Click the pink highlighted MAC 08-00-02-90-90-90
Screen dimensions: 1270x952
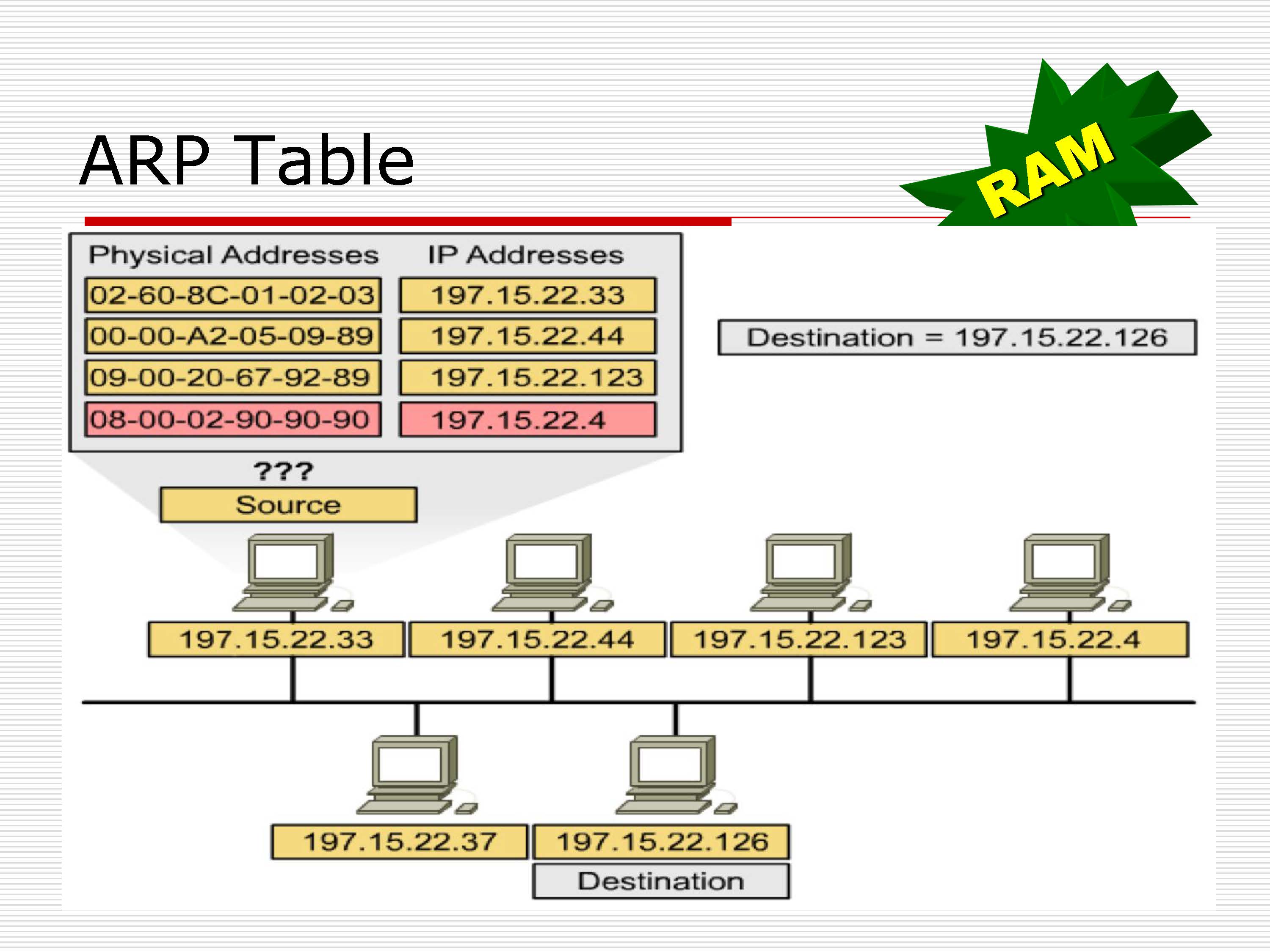tap(232, 419)
